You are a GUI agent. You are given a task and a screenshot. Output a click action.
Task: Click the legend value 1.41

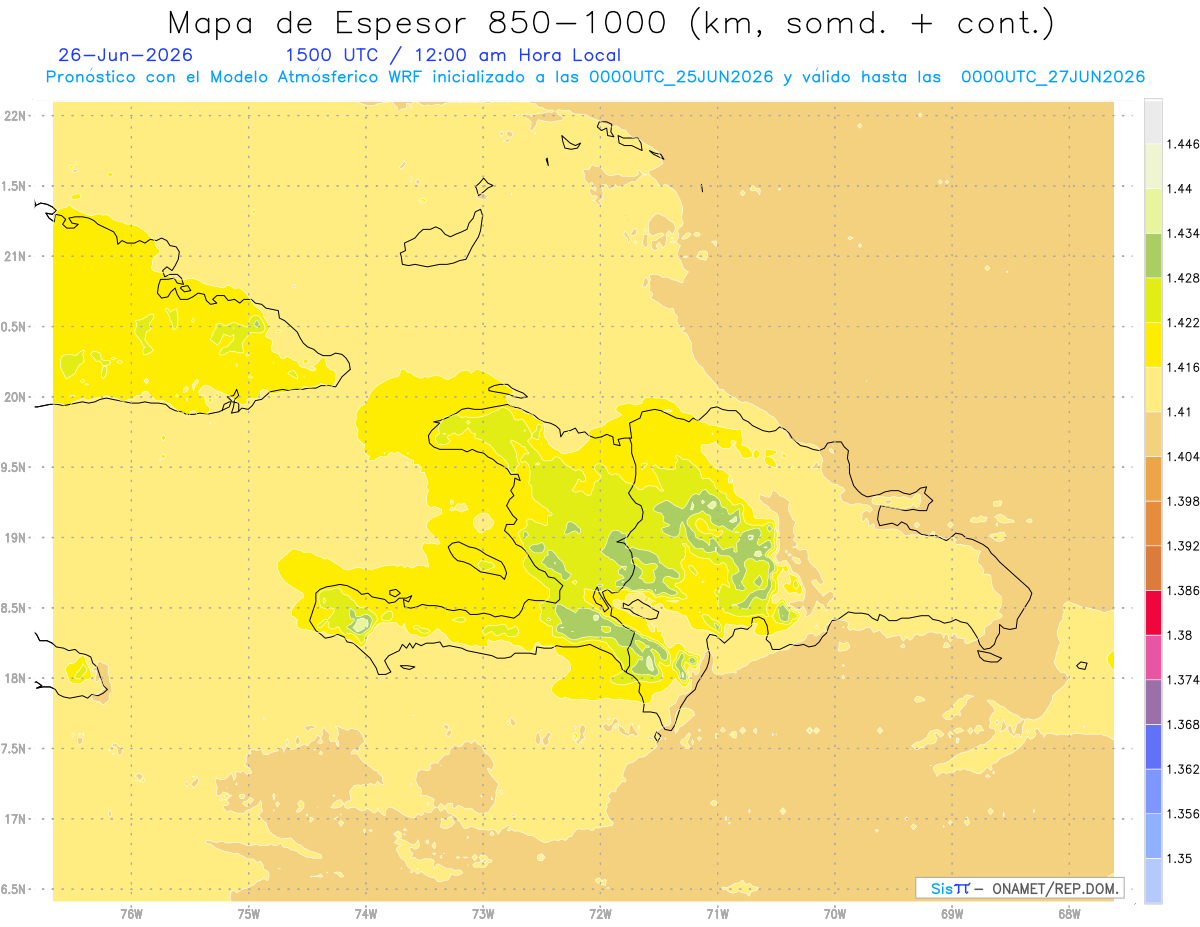(1179, 412)
